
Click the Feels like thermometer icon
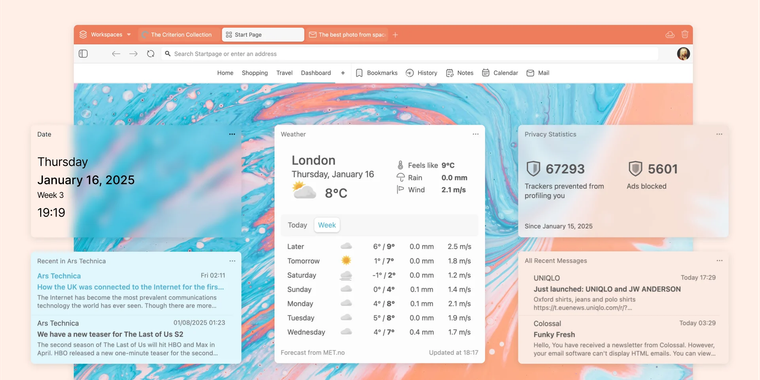coord(400,165)
